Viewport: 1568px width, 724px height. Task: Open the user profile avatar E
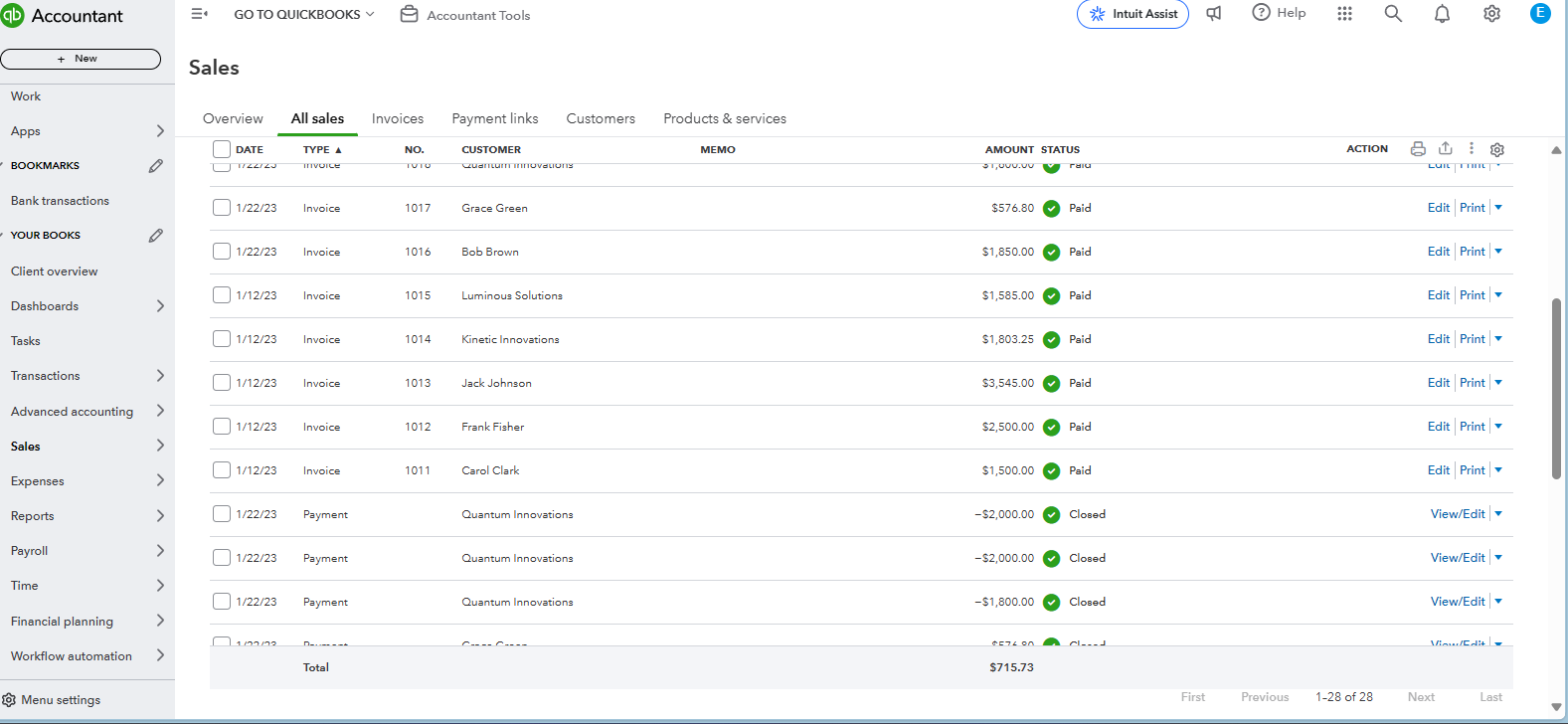[x=1540, y=13]
